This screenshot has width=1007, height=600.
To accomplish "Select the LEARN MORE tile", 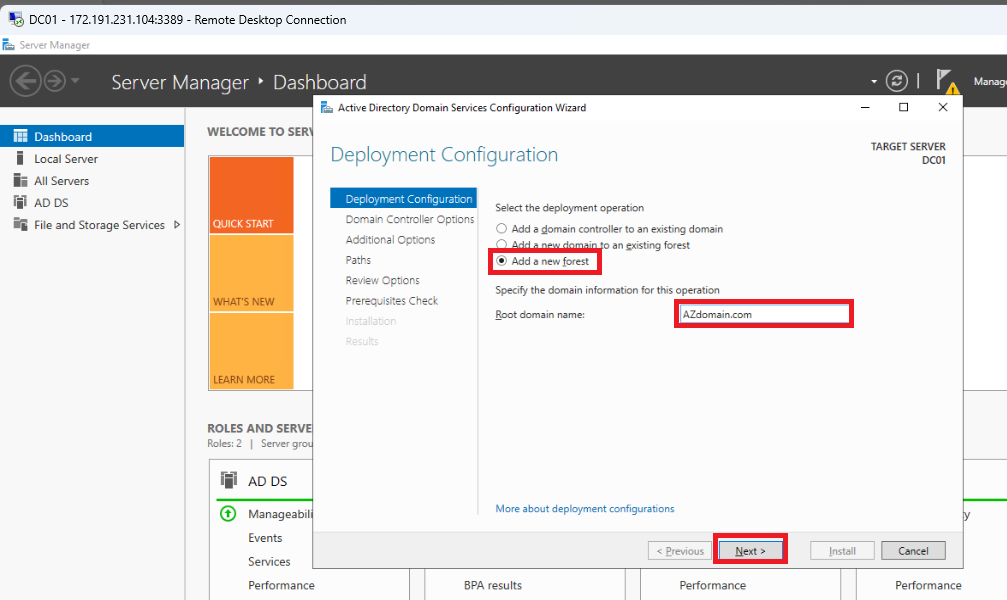I will (x=251, y=351).
